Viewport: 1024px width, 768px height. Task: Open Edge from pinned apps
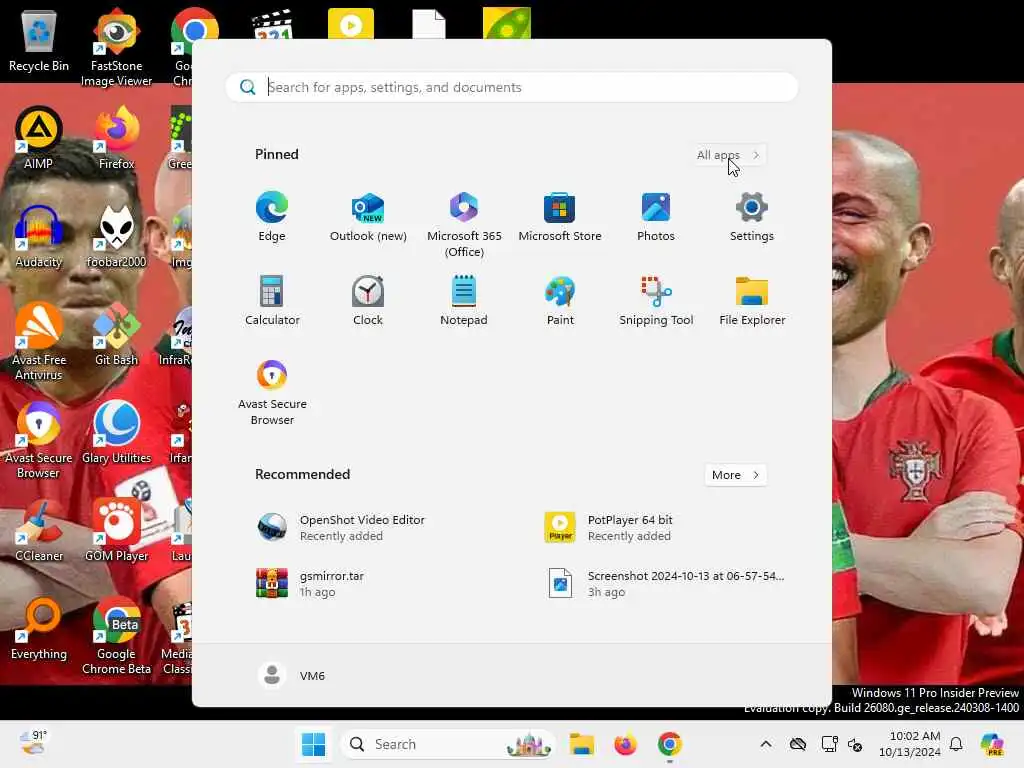[272, 217]
